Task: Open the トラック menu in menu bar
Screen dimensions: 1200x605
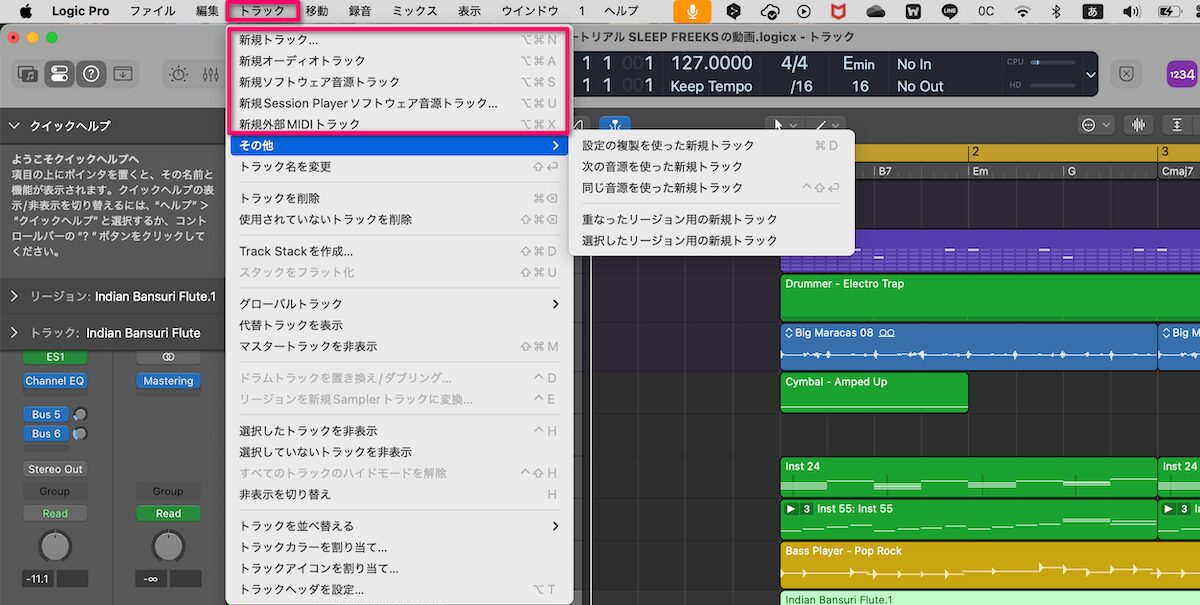Action: tap(262, 12)
